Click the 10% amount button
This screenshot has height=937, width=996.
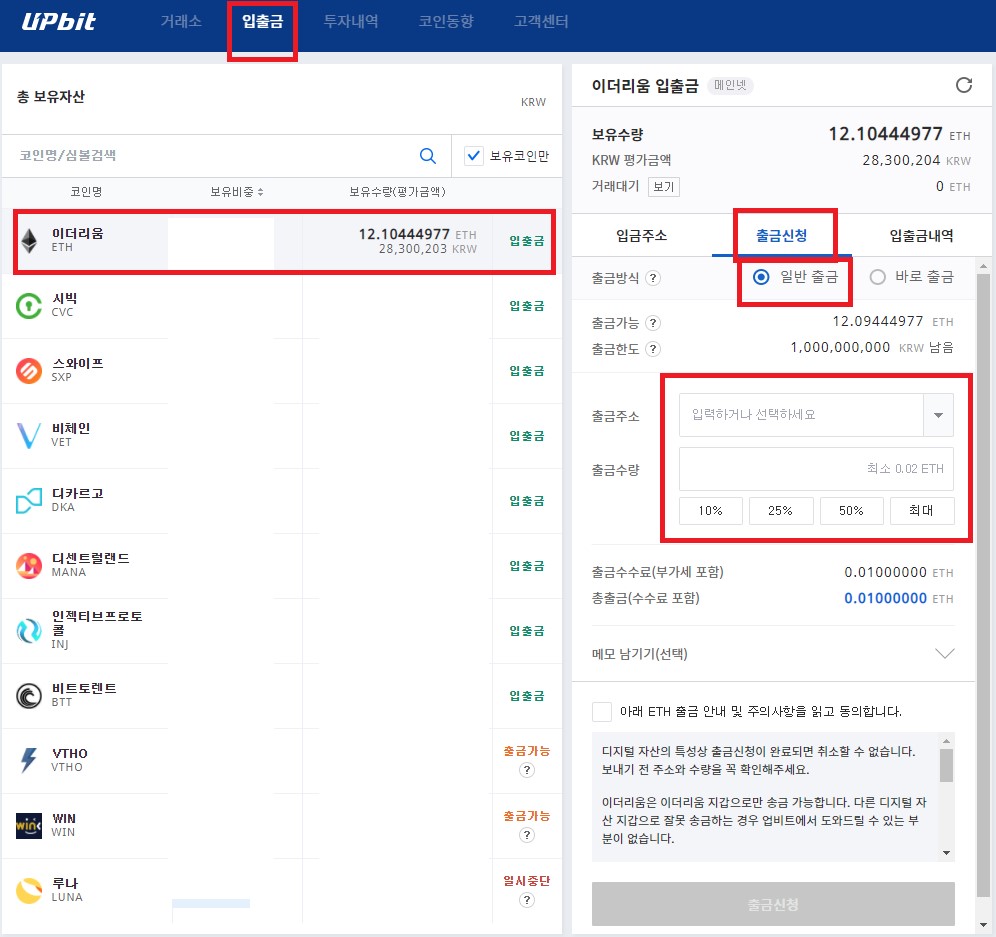tap(710, 511)
